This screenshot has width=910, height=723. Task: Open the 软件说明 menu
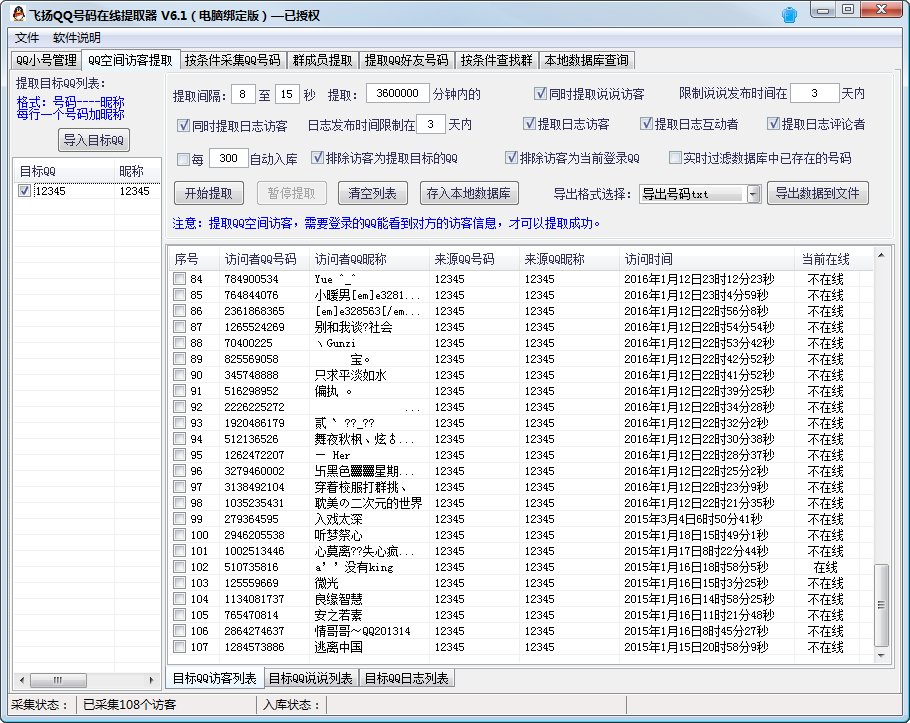(77, 37)
